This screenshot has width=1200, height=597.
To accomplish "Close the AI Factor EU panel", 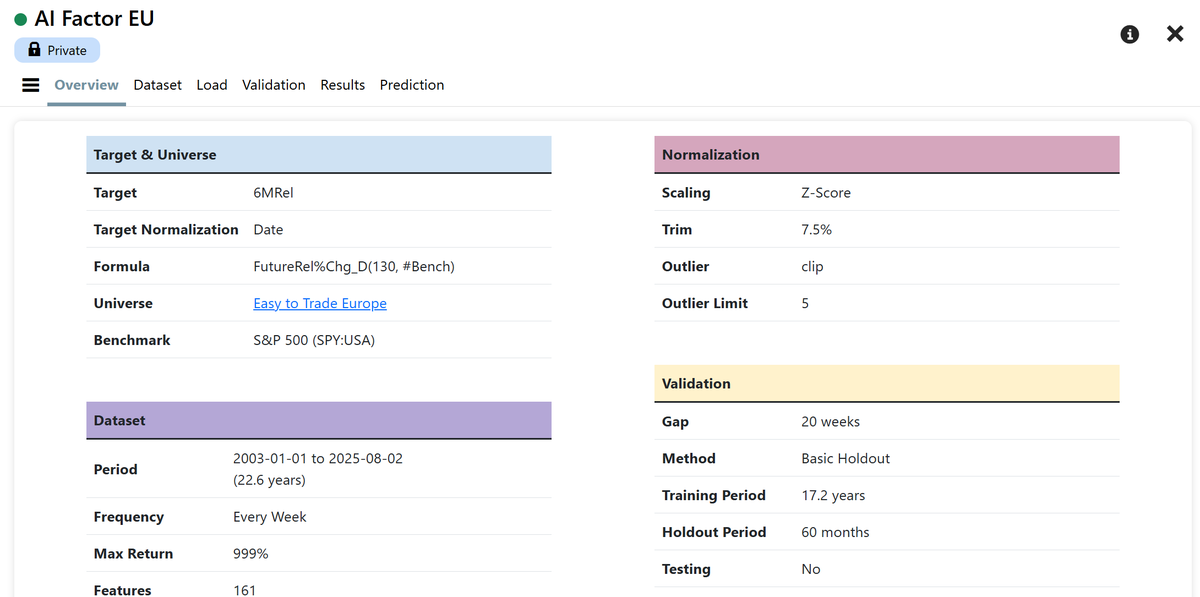I will click(1175, 34).
